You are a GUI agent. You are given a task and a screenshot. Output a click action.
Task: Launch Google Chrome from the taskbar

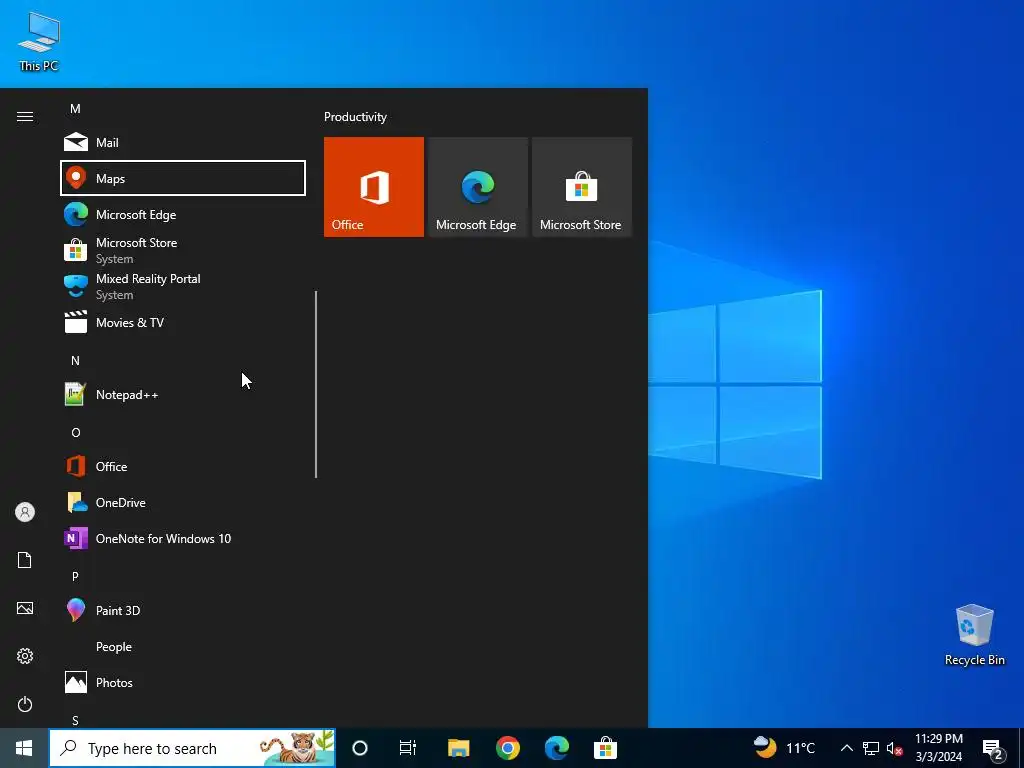[507, 748]
